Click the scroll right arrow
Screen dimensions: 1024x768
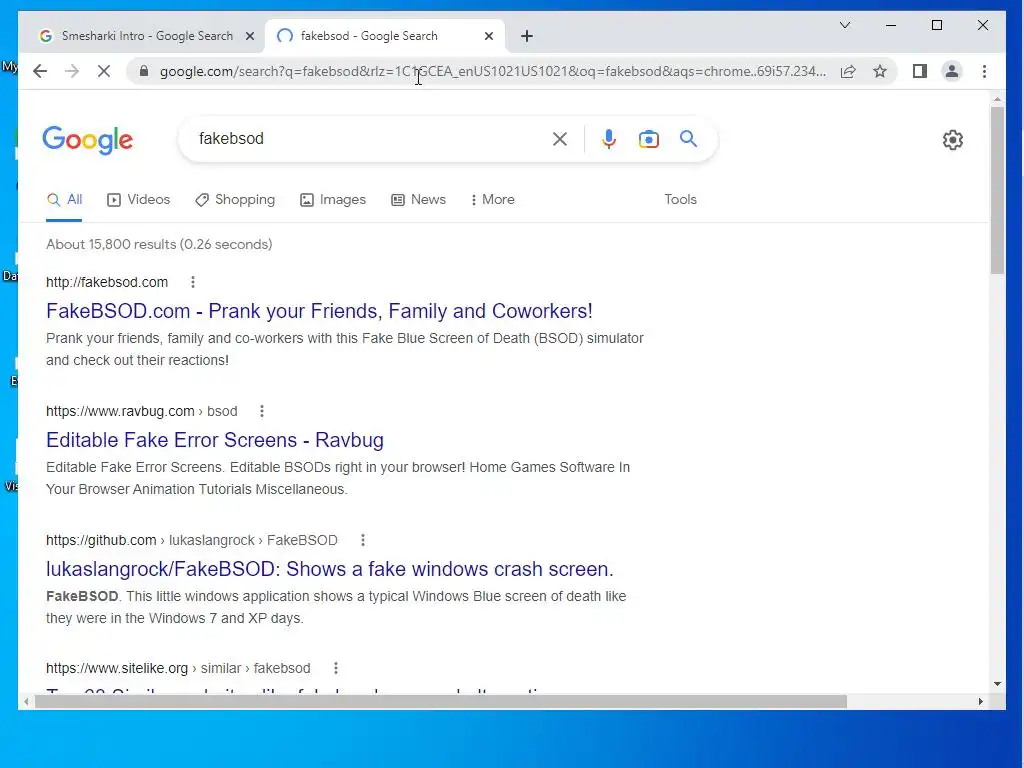point(980,701)
